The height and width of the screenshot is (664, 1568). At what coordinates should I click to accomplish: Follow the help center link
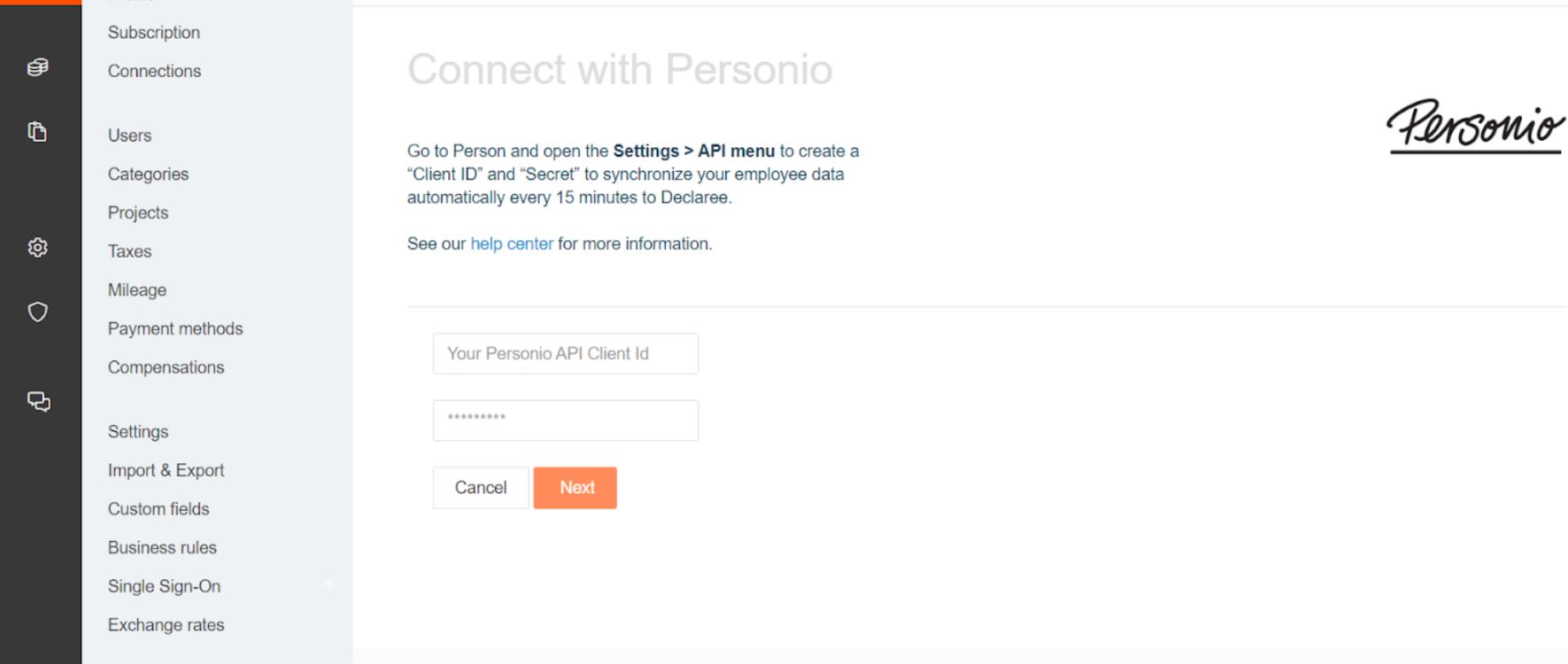[512, 243]
